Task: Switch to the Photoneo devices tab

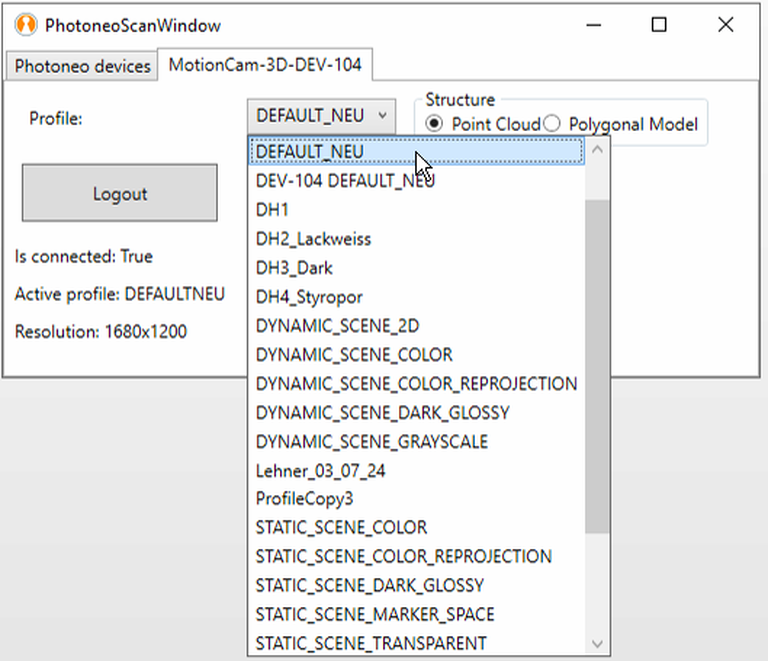Action: (x=82, y=66)
